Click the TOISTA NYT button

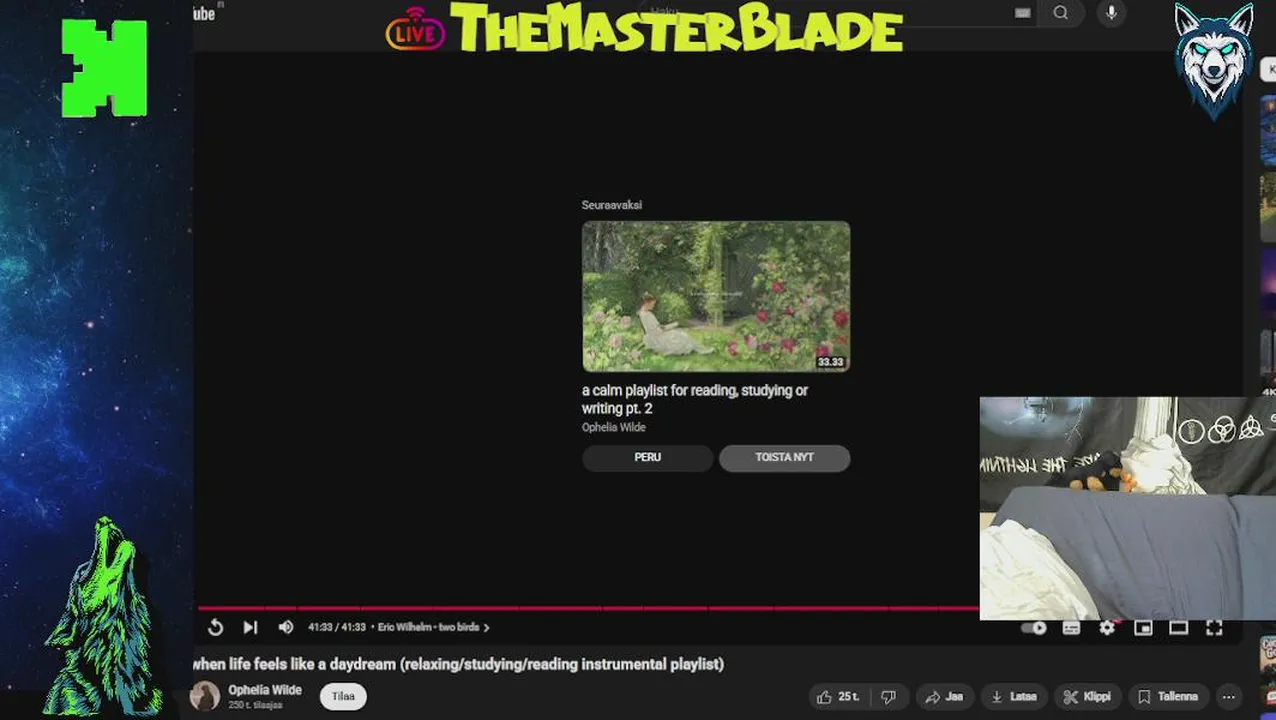point(784,458)
